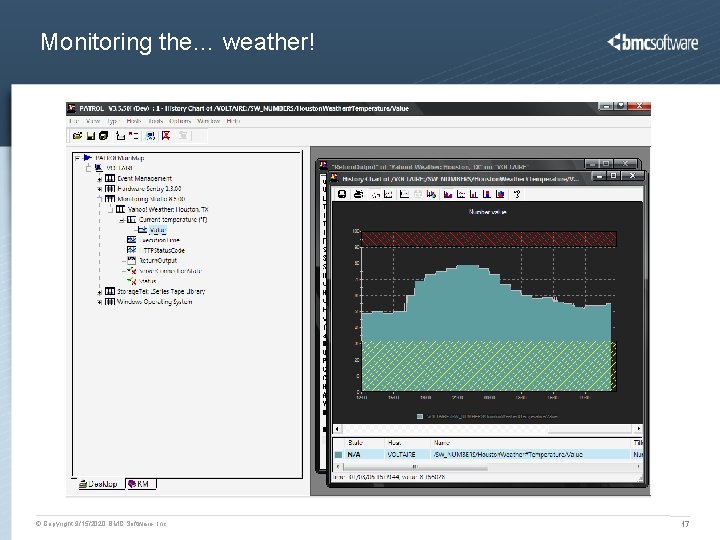Maximize the History Chart window

pyautogui.click(x=613, y=176)
